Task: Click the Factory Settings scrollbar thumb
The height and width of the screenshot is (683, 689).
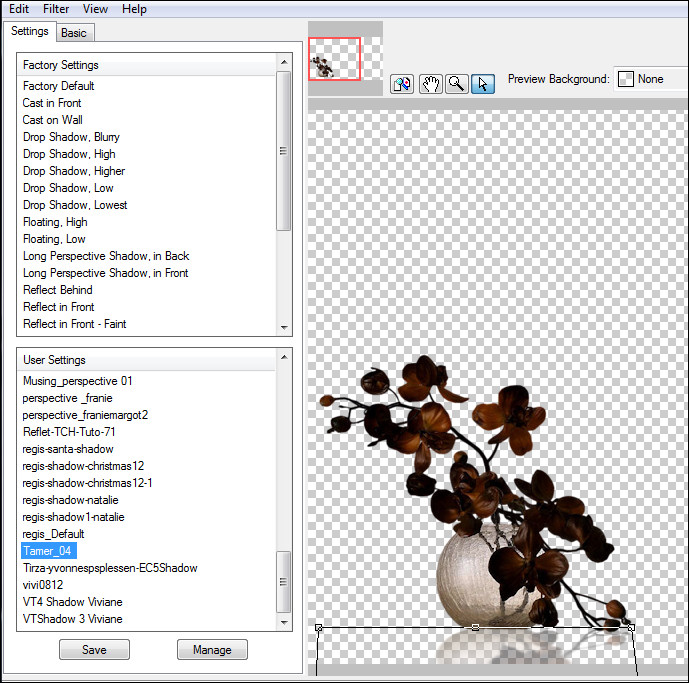Action: tap(283, 151)
